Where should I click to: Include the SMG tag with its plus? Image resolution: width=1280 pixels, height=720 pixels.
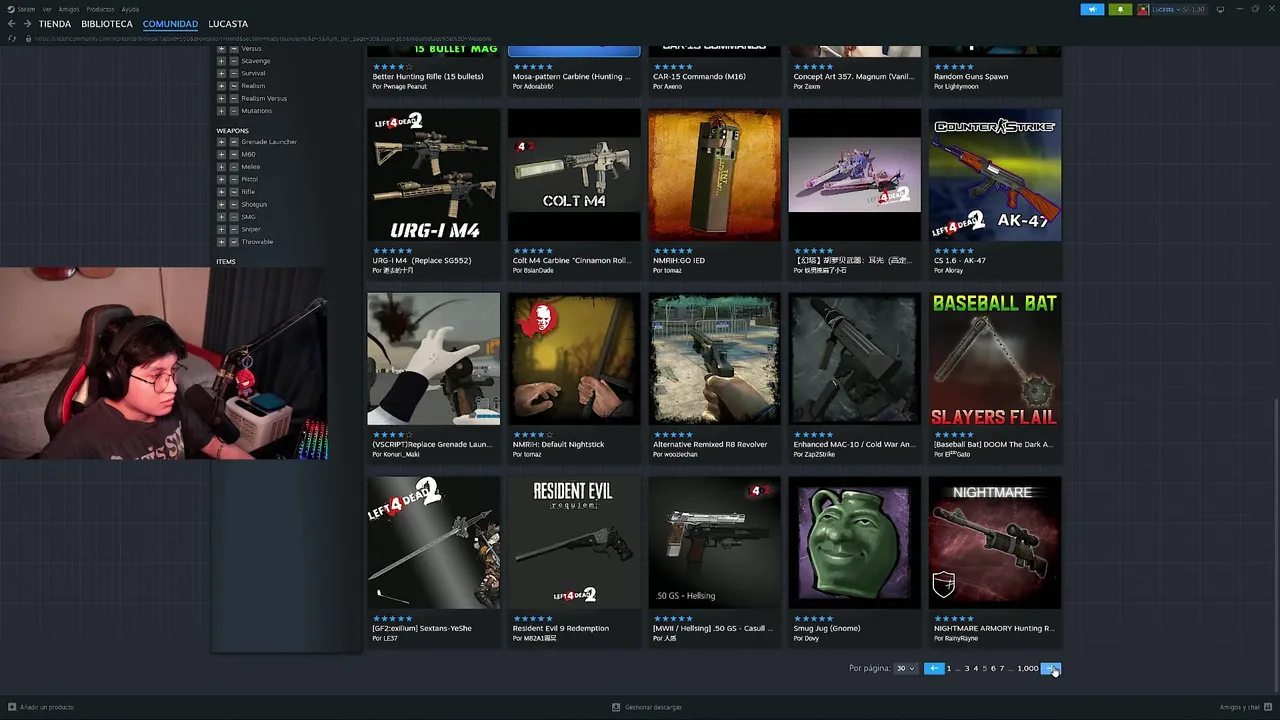(x=221, y=217)
